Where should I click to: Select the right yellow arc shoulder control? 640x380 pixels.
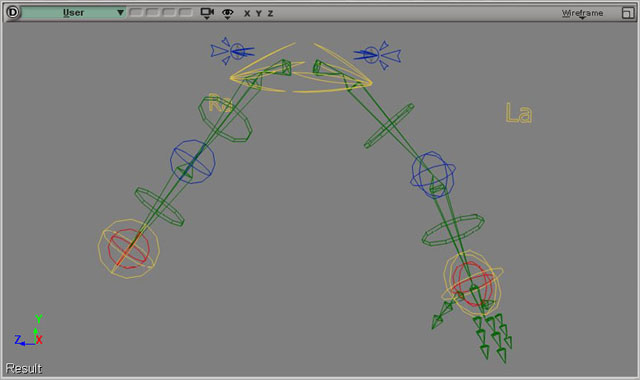(x=331, y=68)
